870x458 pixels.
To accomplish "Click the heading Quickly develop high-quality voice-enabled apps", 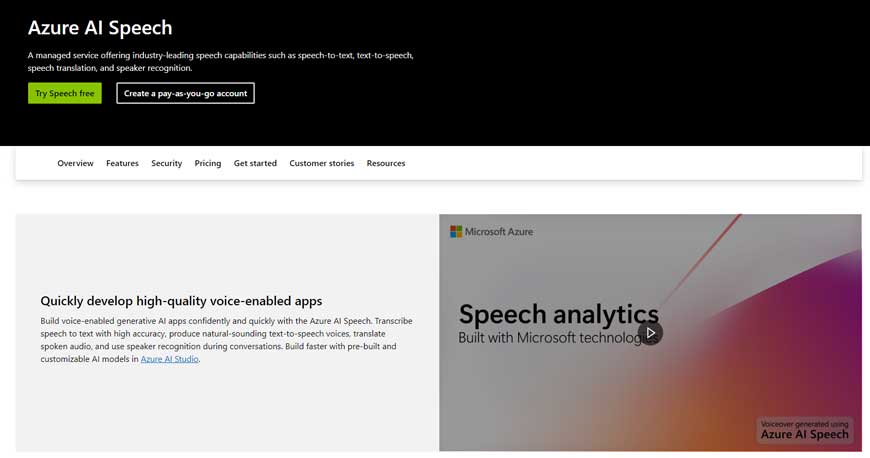I will point(181,301).
